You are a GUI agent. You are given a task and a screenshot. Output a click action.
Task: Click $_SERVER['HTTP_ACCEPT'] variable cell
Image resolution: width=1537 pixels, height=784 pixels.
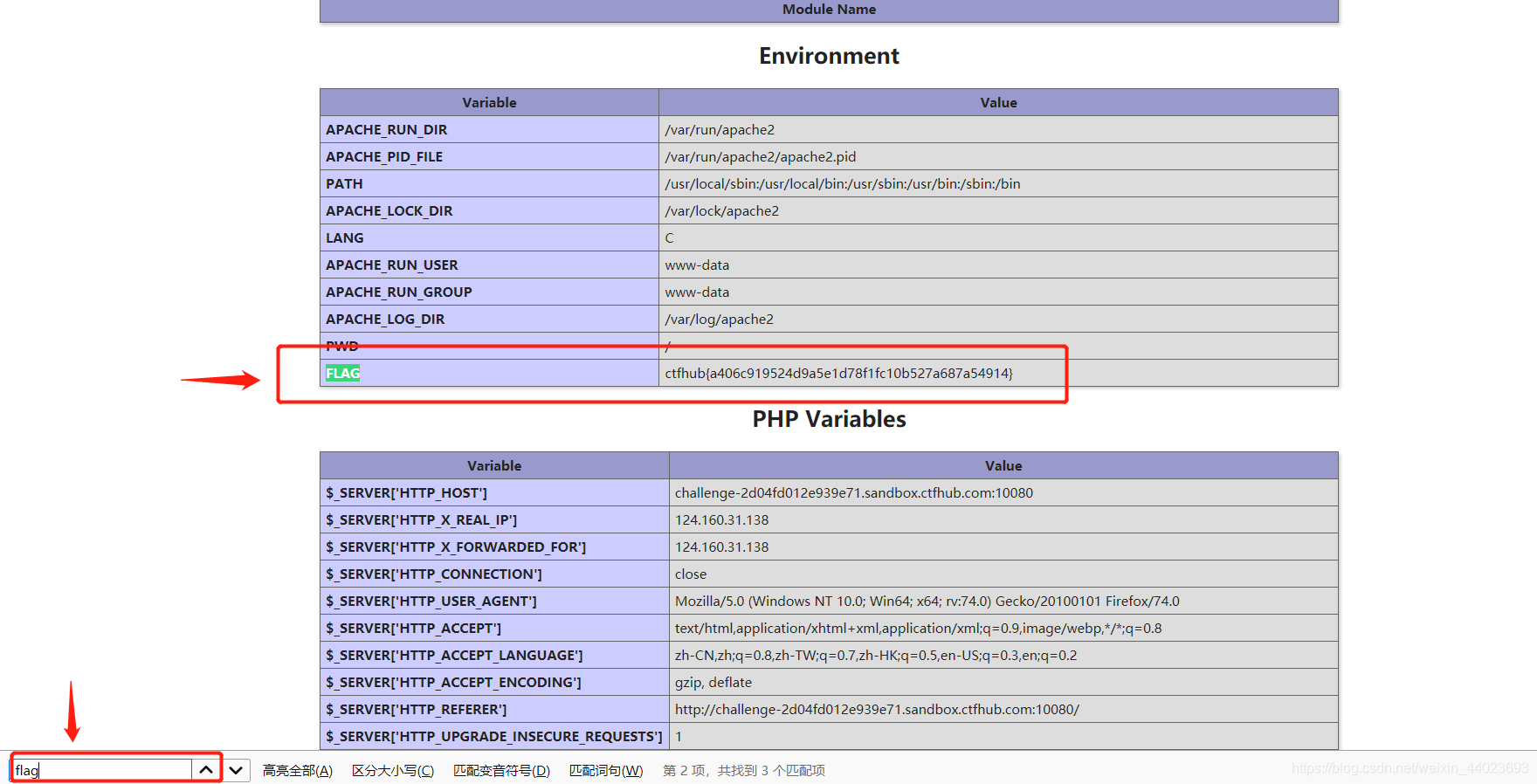(494, 628)
